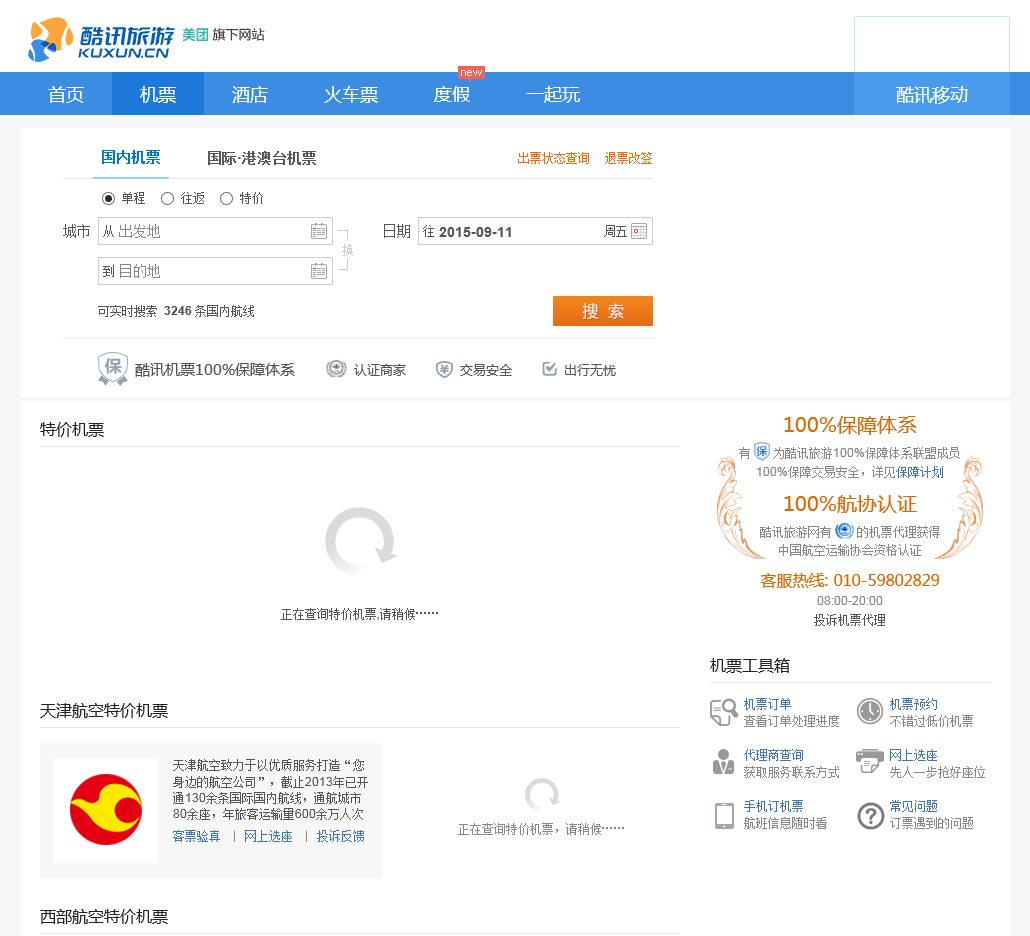Click the 特价机票 section heading
The width and height of the screenshot is (1030, 936).
72,430
